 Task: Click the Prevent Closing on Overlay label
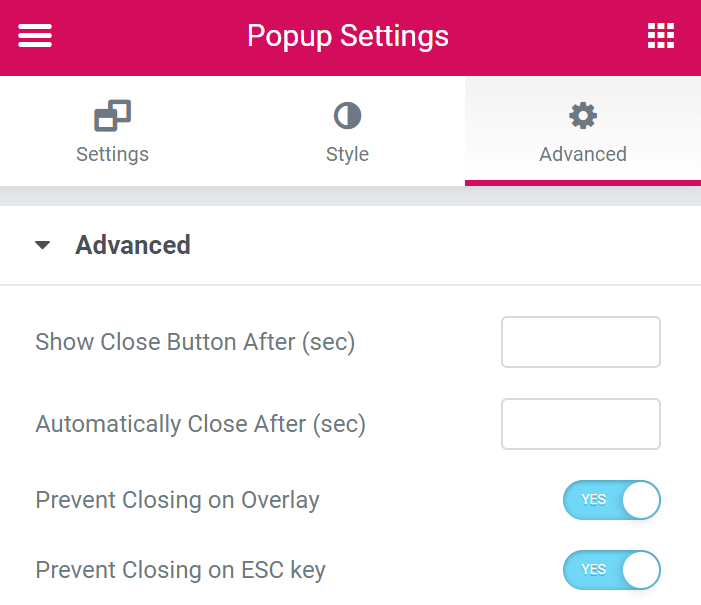pyautogui.click(x=177, y=500)
